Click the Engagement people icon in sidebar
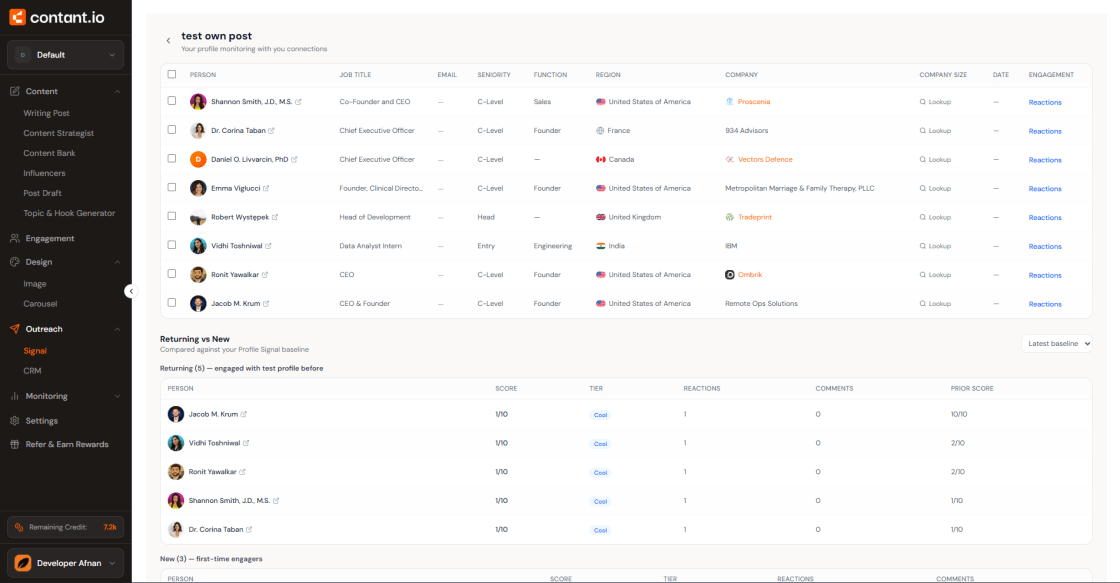The image size is (1120, 583). pyautogui.click(x=14, y=239)
